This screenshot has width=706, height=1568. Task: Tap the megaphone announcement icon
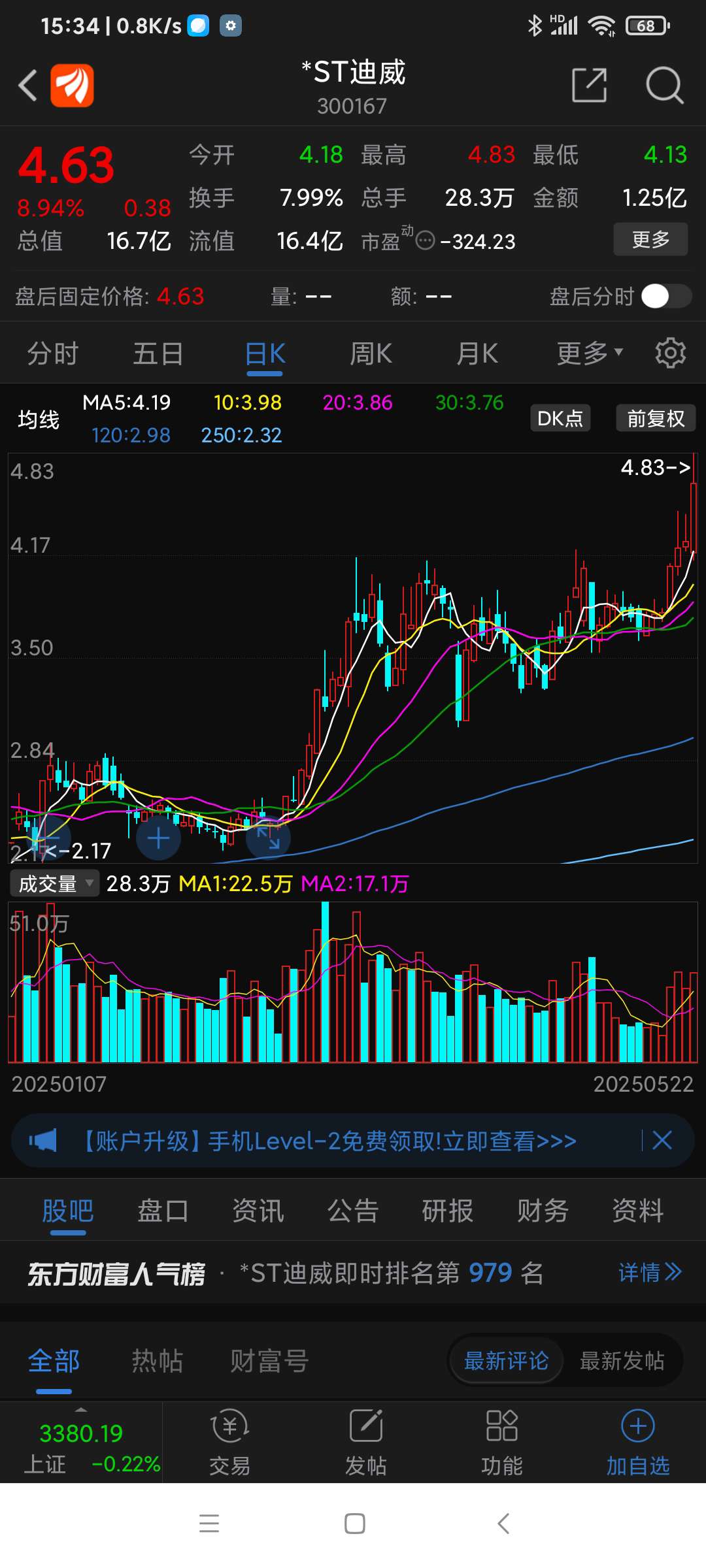pos(43,1141)
